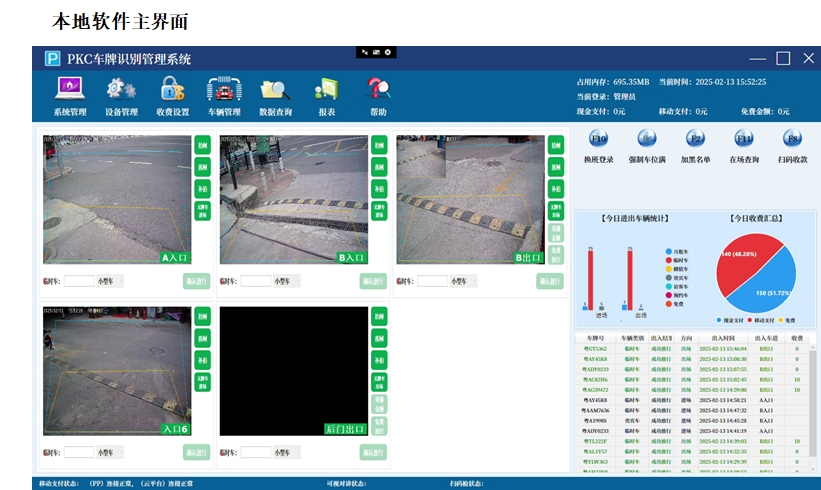Click the F11 在场查询 on-site query button
Screen dimensions: 821x490
[744, 140]
